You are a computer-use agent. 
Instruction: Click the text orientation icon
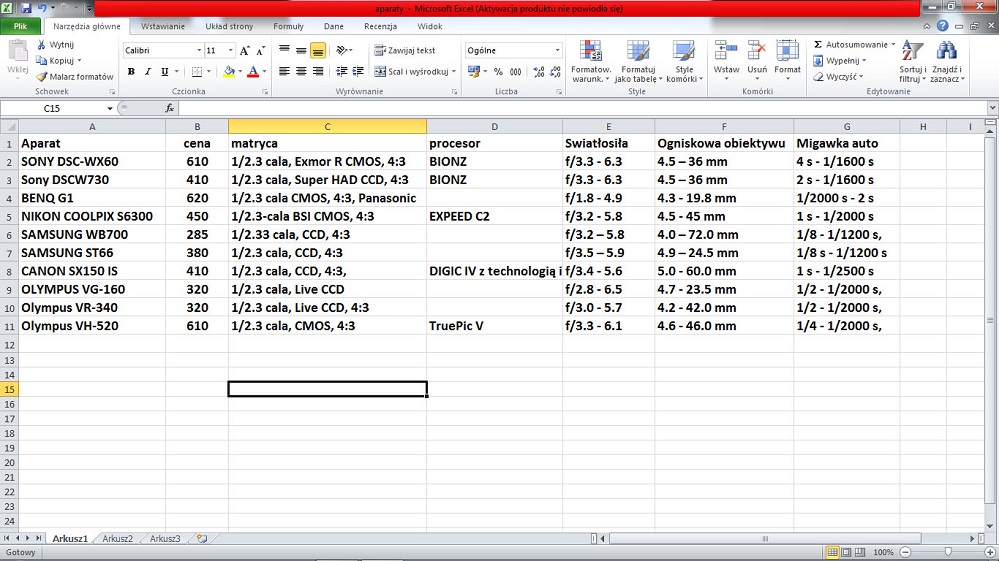point(342,50)
